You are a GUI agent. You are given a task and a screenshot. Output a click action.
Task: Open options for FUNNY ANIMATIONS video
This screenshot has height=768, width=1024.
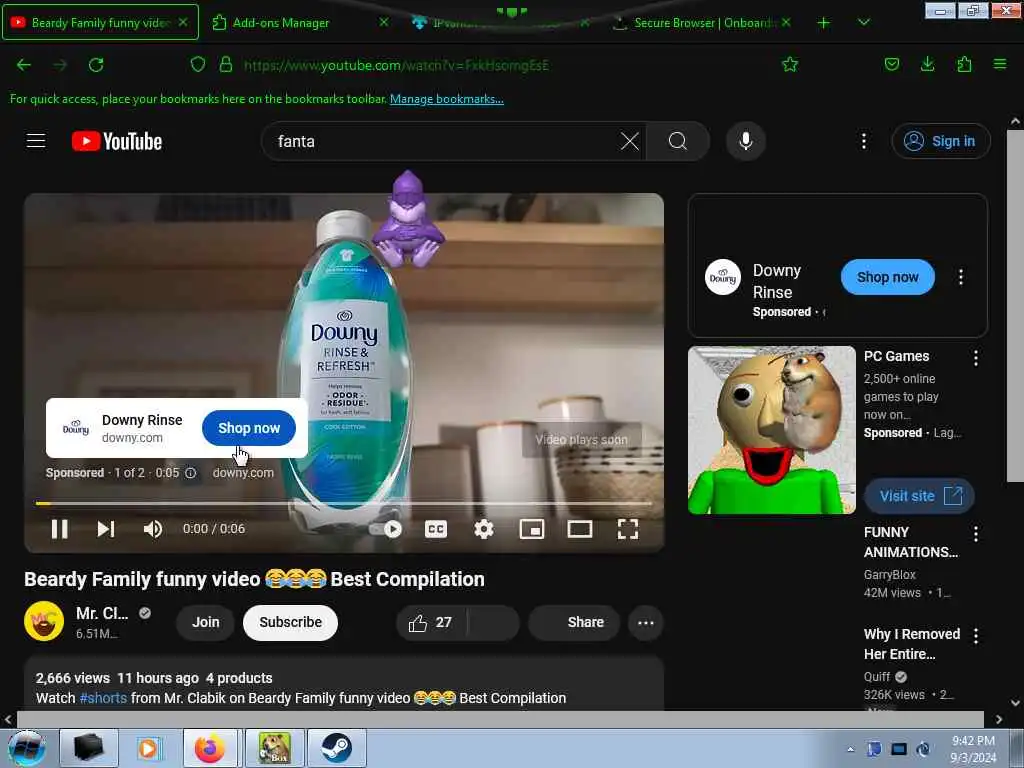tap(976, 534)
